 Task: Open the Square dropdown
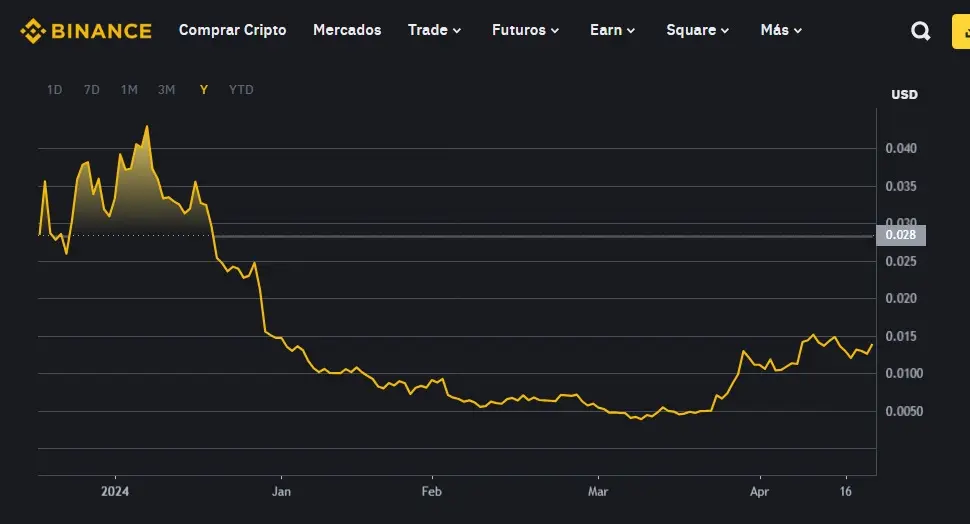[698, 30]
